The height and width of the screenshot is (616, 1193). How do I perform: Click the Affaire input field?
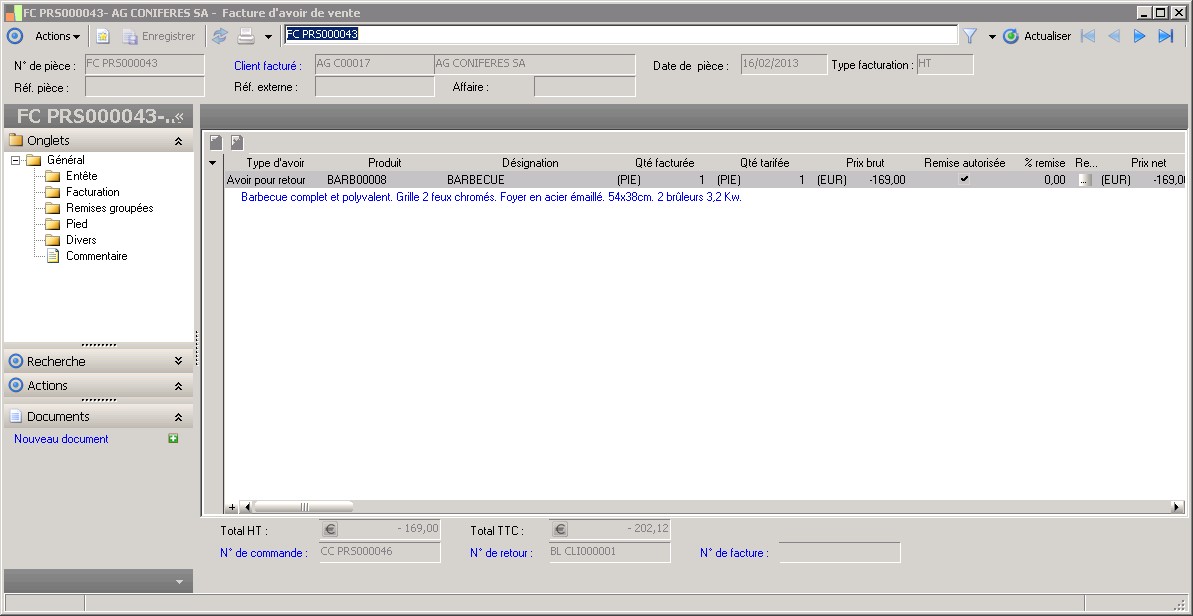point(584,87)
